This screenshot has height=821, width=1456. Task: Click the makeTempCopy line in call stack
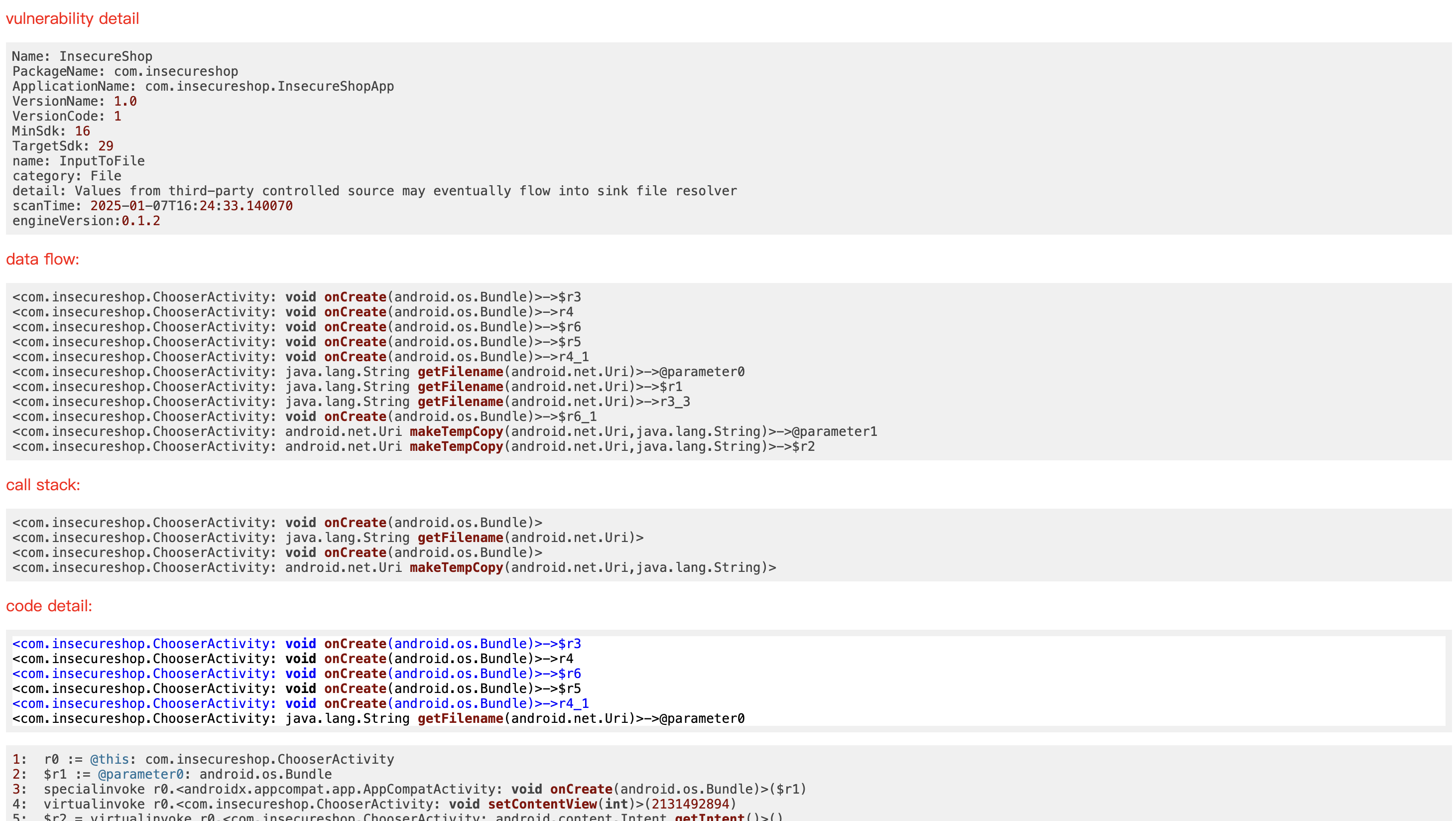pyautogui.click(x=394, y=568)
